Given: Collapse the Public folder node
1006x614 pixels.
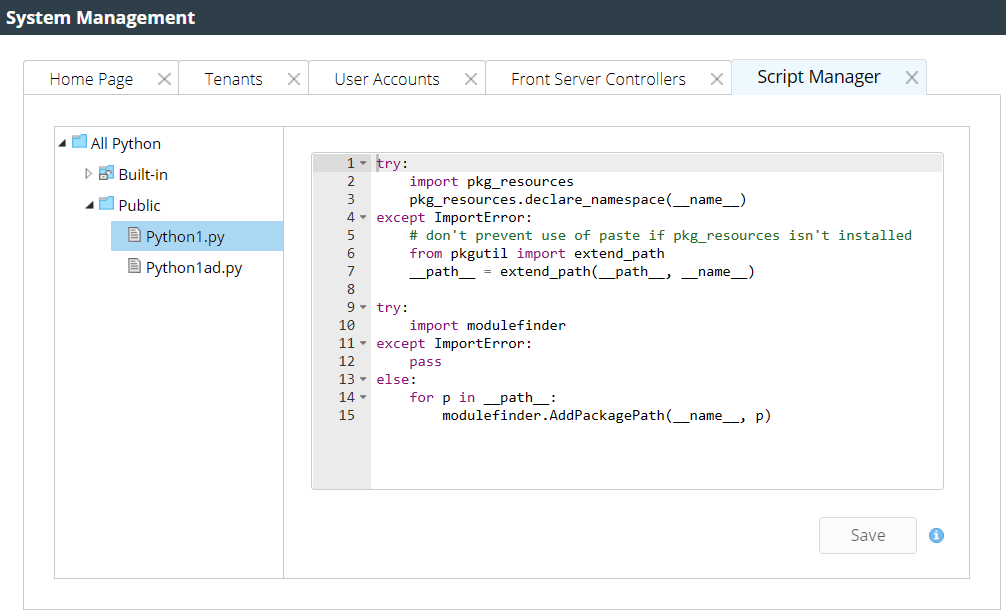Looking at the screenshot, I should click(90, 205).
